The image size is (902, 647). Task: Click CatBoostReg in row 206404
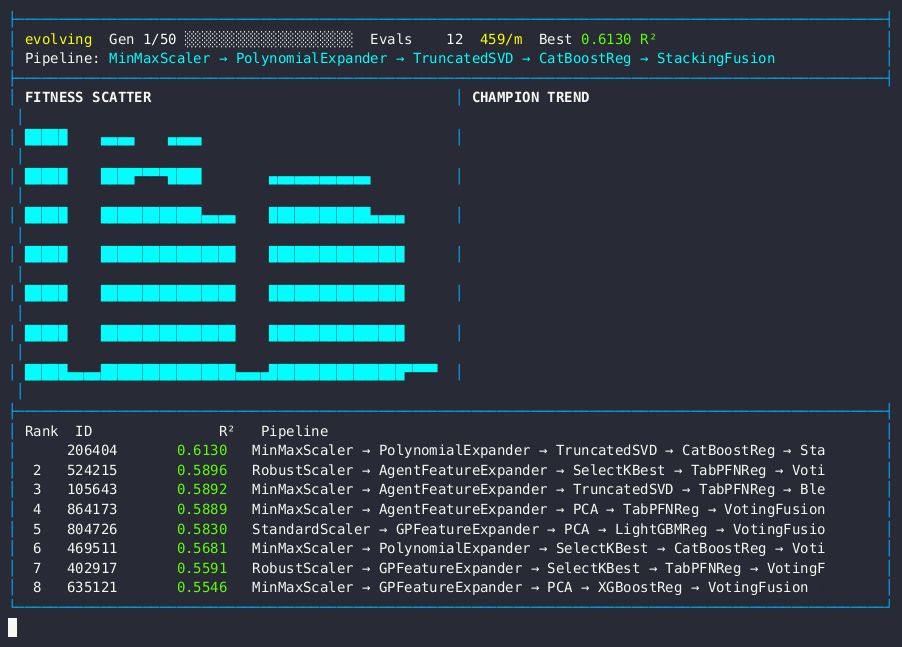click(x=728, y=450)
